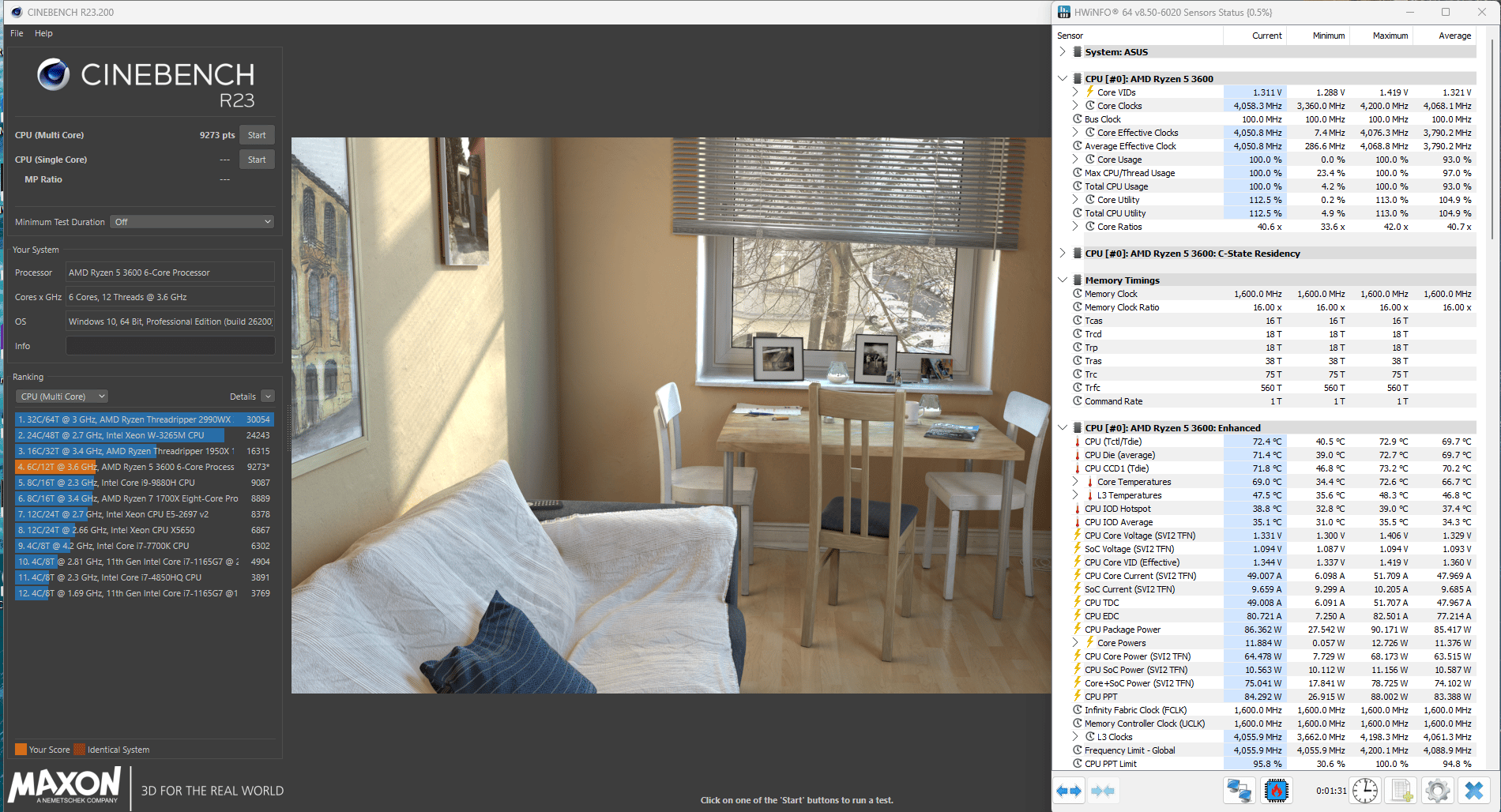
Task: Open the CPU (Multi Core) ranking dropdown
Action: (x=62, y=397)
